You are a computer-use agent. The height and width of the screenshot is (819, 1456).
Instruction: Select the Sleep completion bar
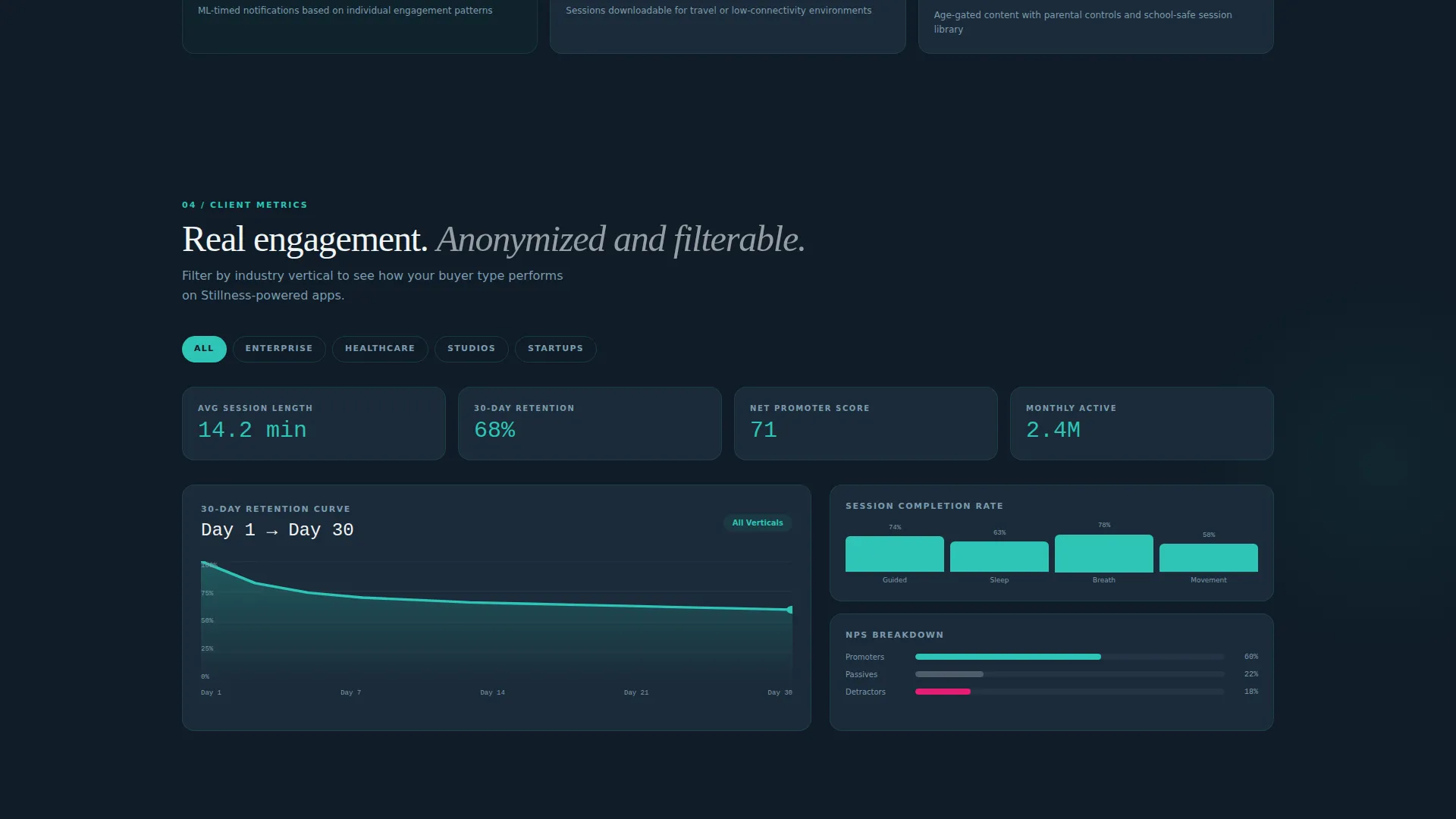tap(999, 557)
